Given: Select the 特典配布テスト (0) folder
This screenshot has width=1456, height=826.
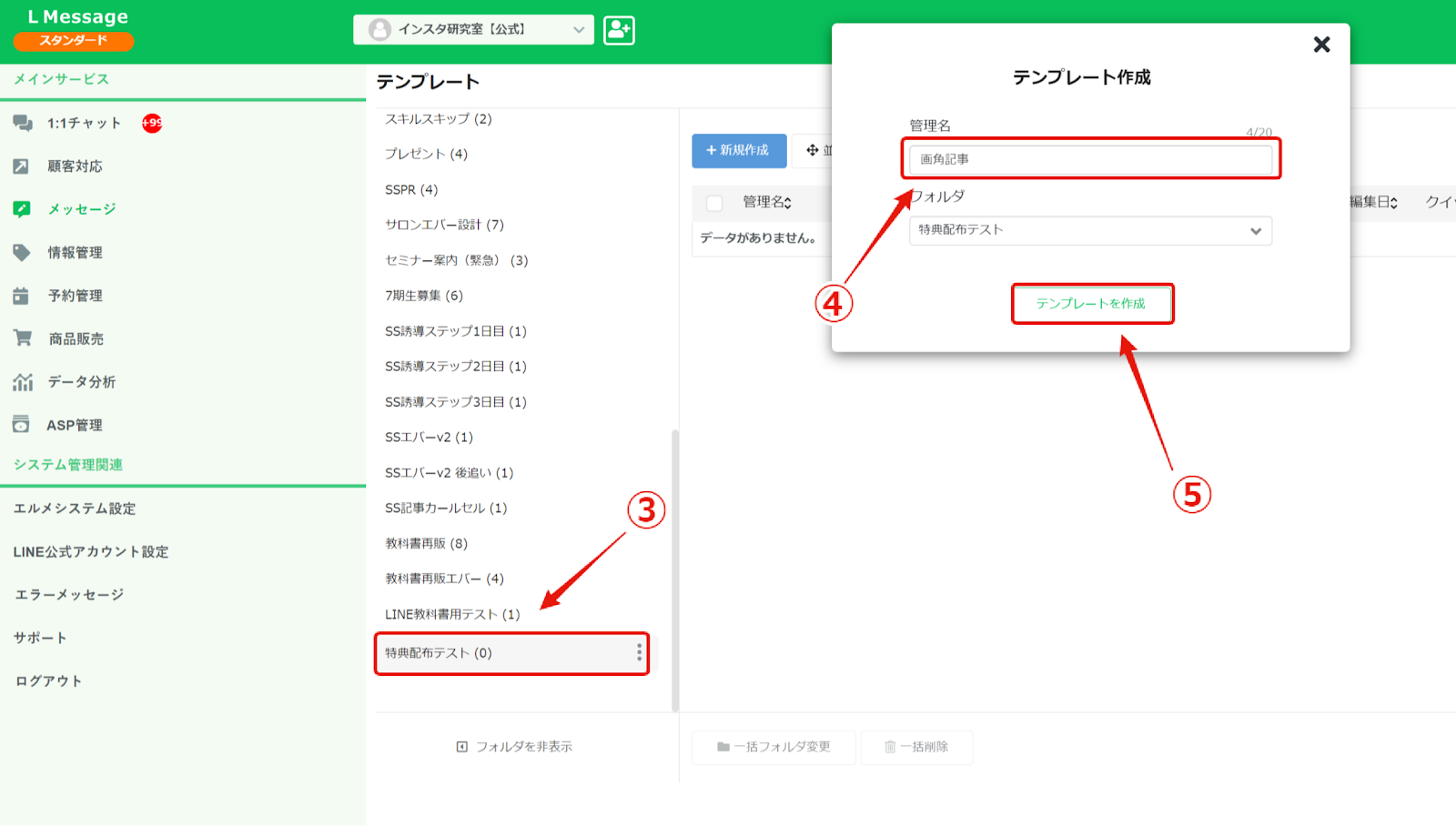Looking at the screenshot, I should click(x=511, y=653).
